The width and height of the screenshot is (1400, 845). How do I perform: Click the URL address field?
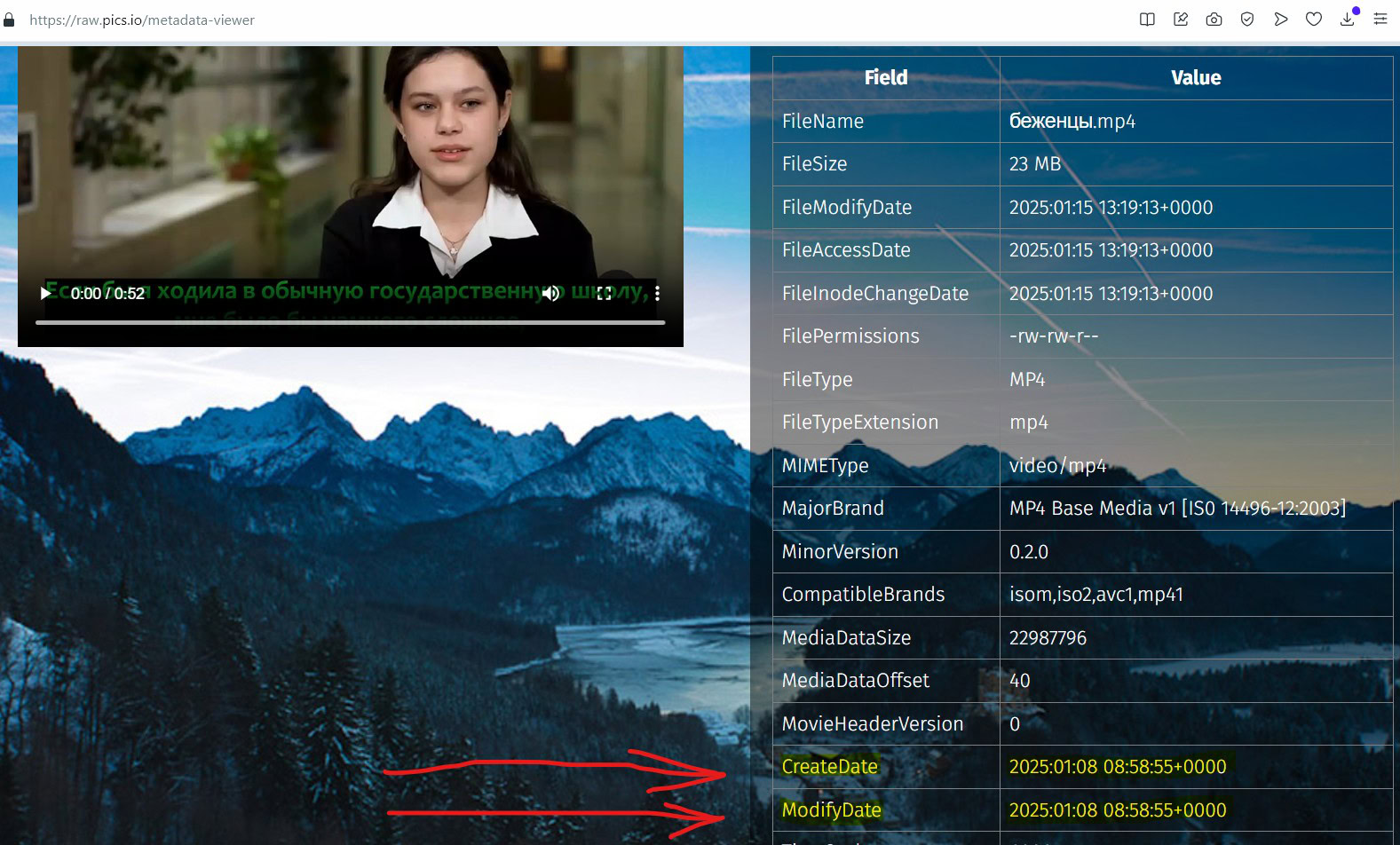pyautogui.click(x=142, y=20)
